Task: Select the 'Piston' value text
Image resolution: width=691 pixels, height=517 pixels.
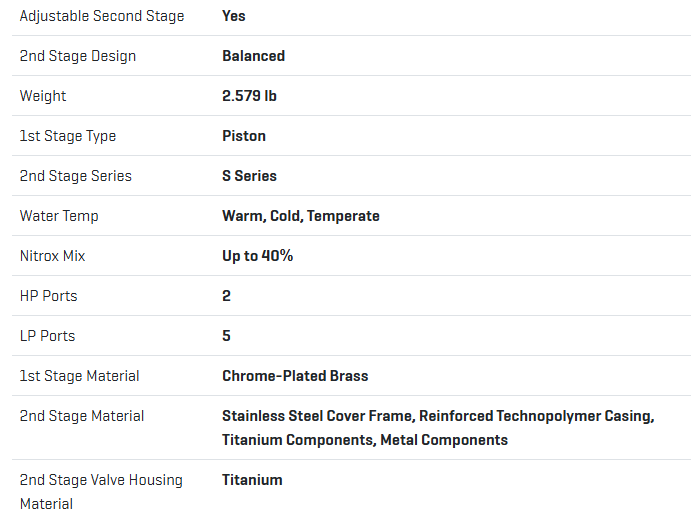Action: click(244, 136)
